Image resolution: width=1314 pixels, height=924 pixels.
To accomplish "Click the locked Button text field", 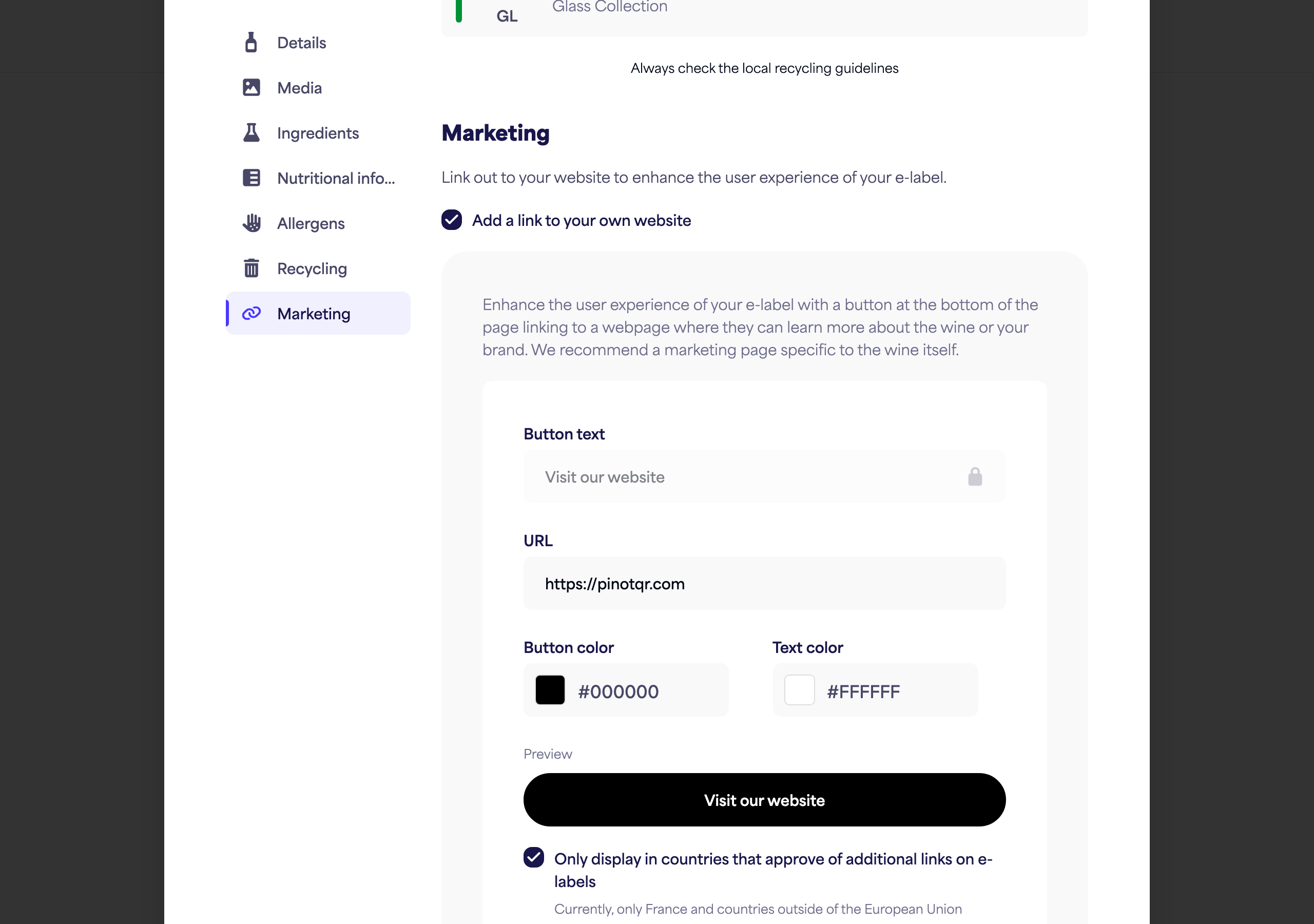I will tap(764, 476).
